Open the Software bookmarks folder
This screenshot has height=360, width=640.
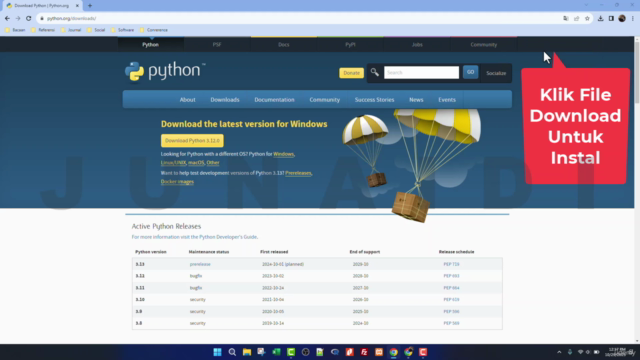(122, 30)
